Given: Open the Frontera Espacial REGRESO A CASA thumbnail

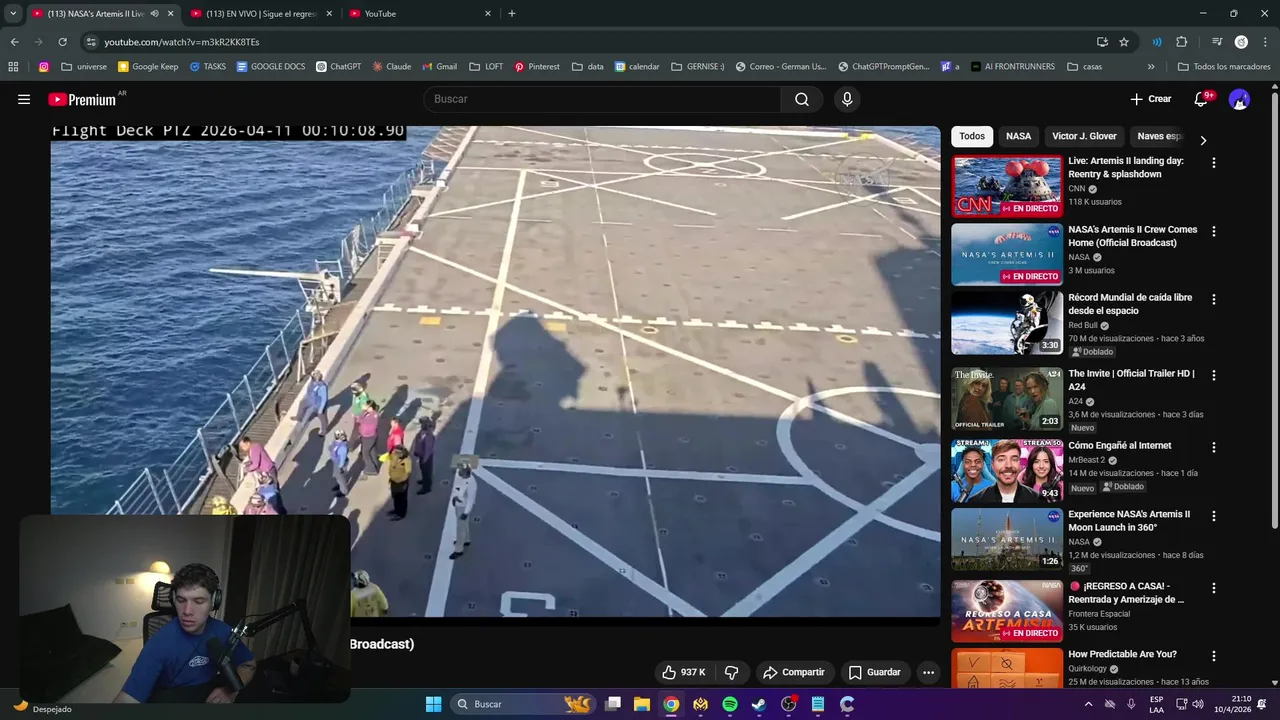Looking at the screenshot, I should [1007, 611].
